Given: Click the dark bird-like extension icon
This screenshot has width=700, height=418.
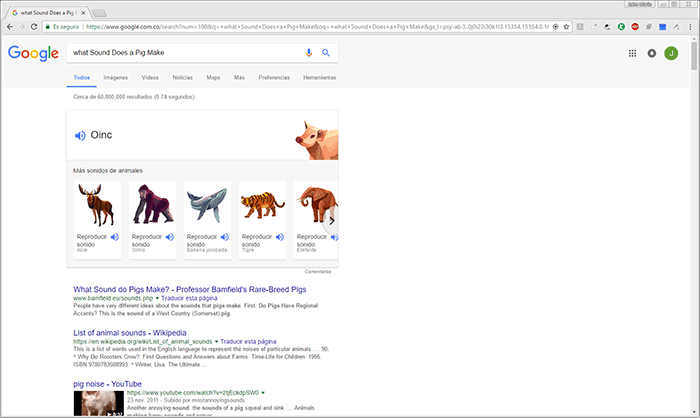Looking at the screenshot, I should coord(607,27).
